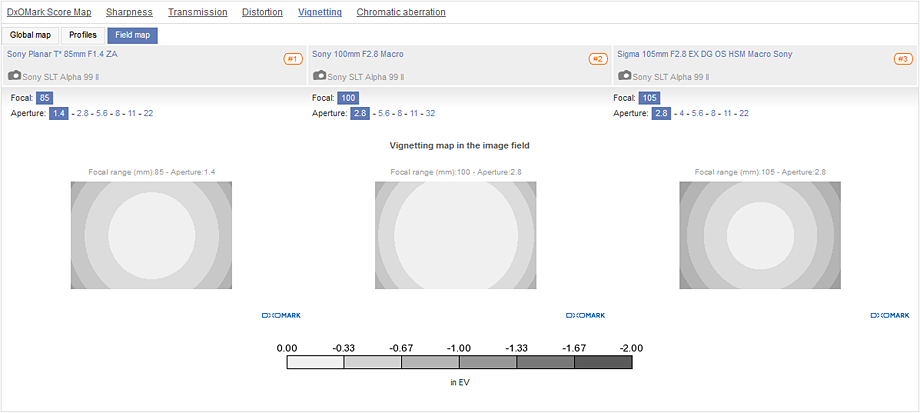Select the Global map view button

click(x=31, y=35)
